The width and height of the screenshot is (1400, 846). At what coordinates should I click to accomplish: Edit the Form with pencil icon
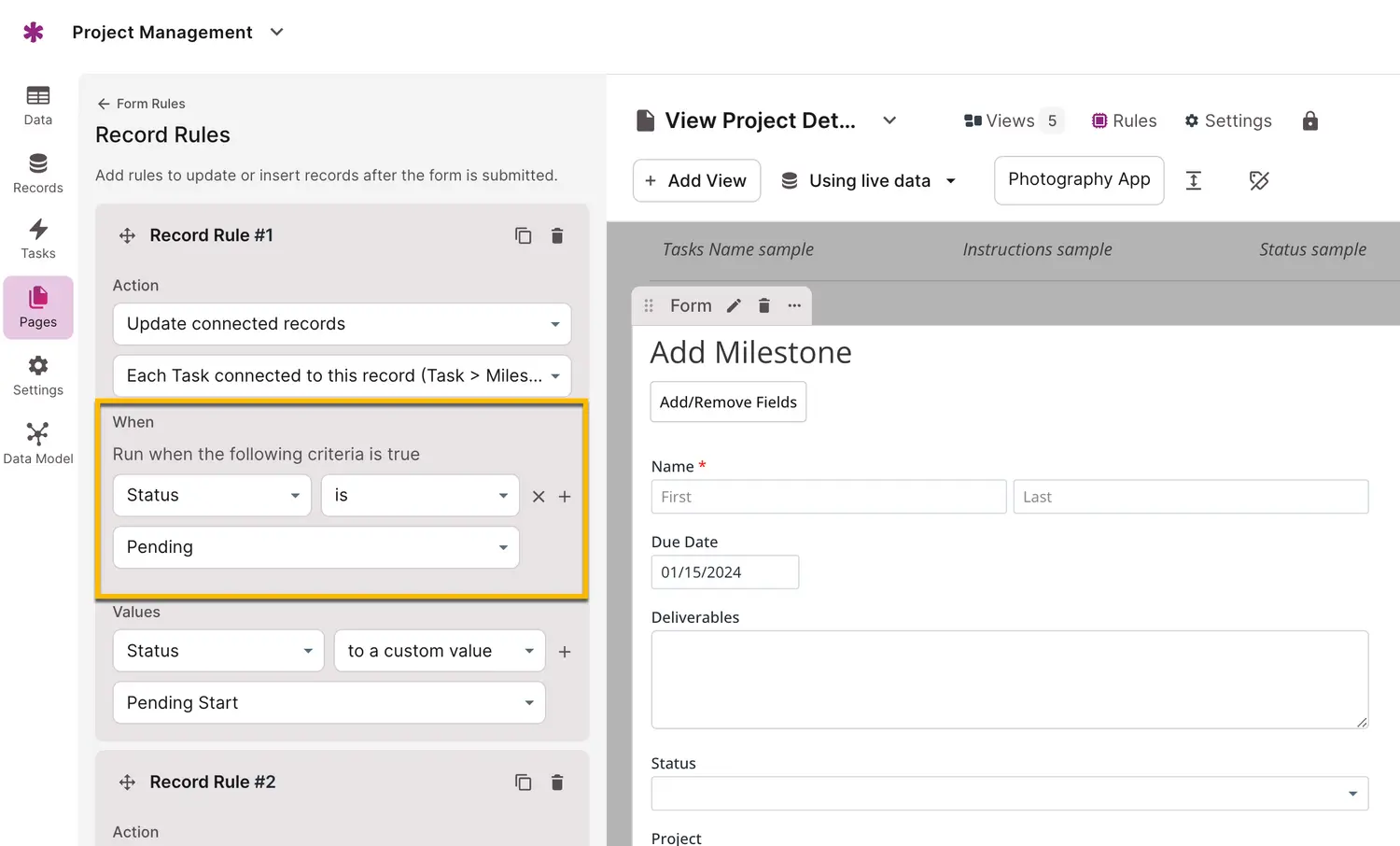734,305
